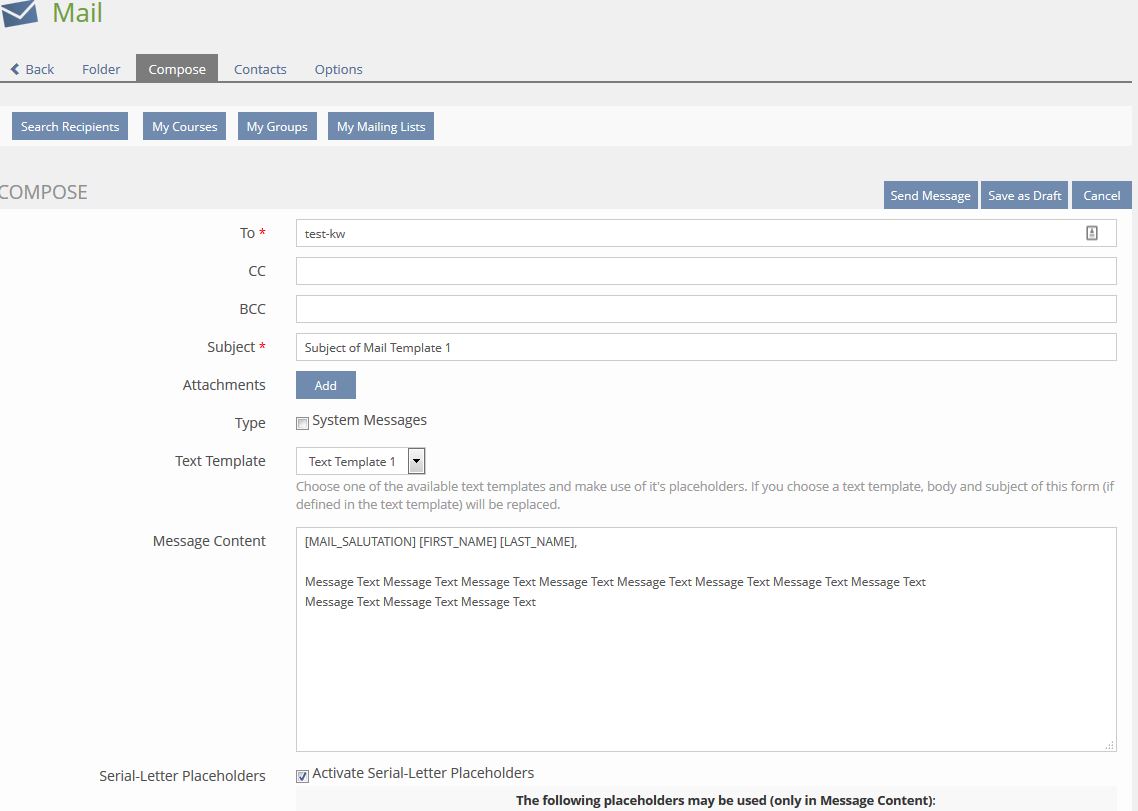Click in the Message Content text area
1138x811 pixels.
pos(705,670)
